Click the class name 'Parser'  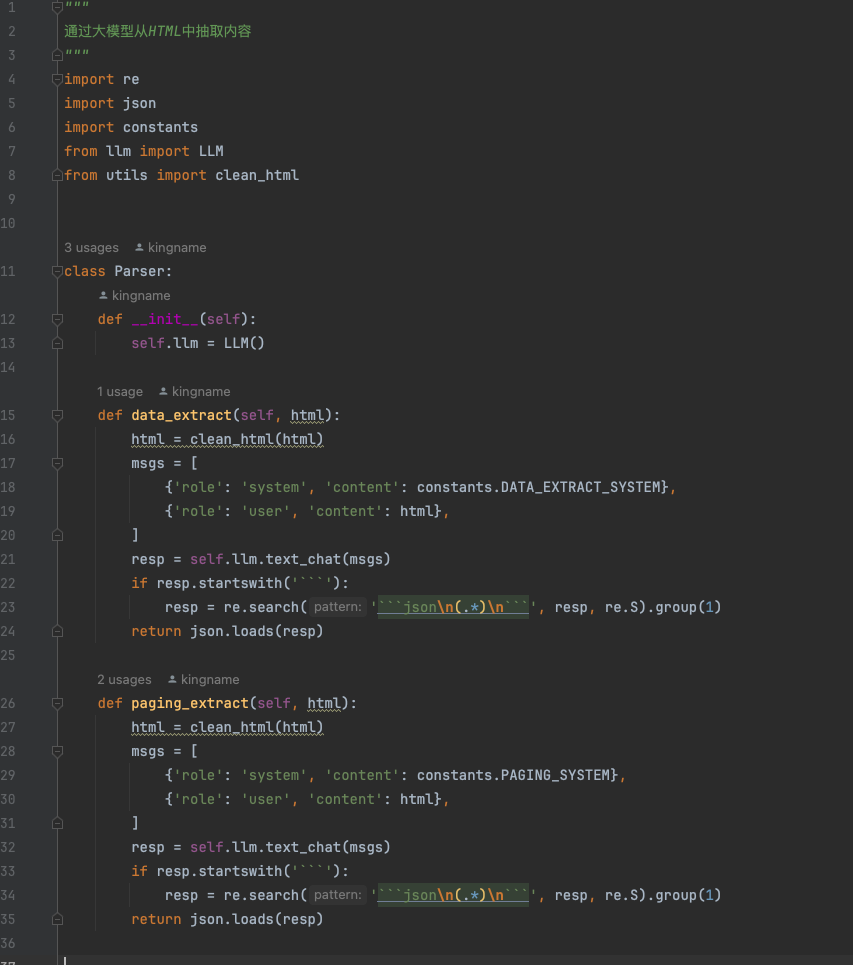140,271
